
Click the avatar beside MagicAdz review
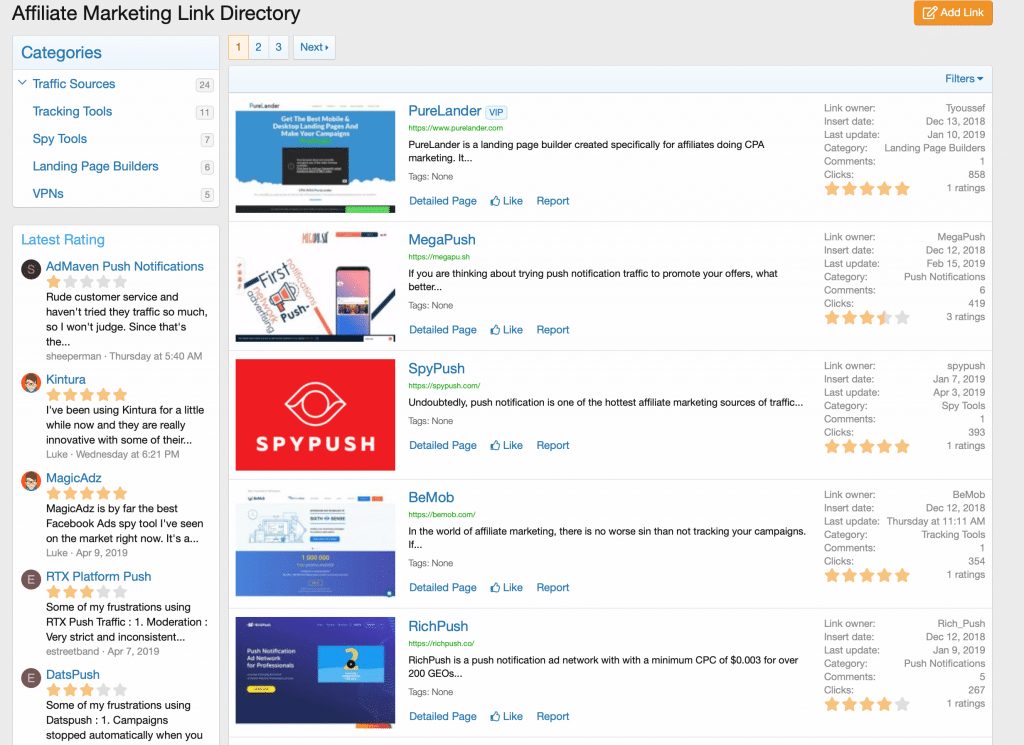(31, 481)
